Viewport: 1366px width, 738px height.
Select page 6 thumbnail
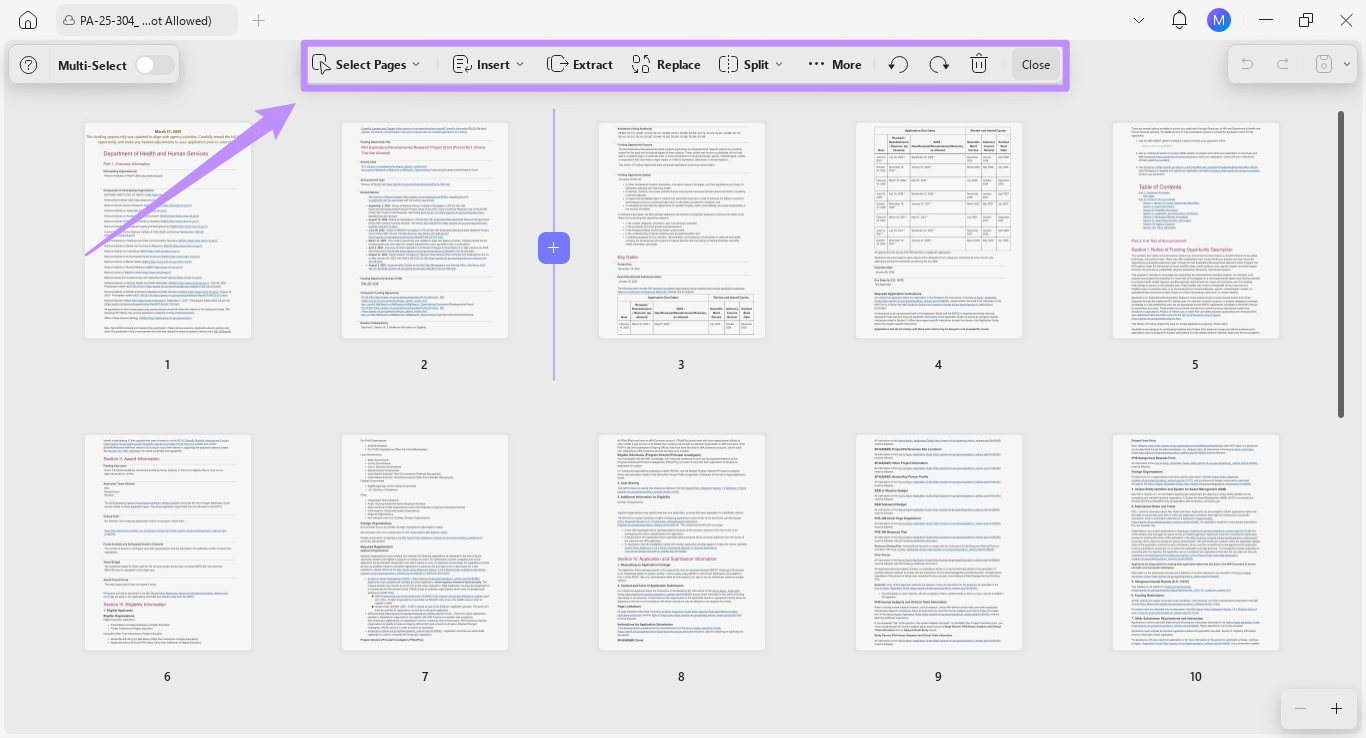click(168, 542)
